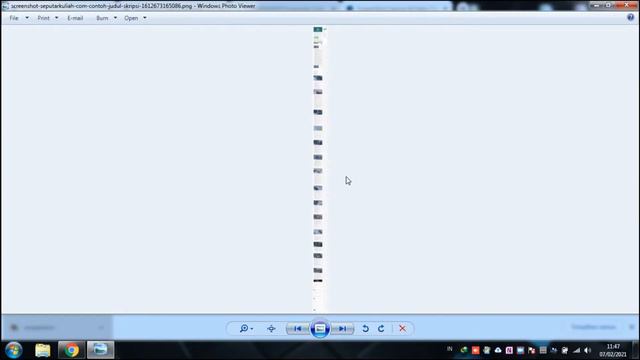Viewport: 640px width, 360px height.
Task: Click the E-mail menu item
Action: click(75, 18)
